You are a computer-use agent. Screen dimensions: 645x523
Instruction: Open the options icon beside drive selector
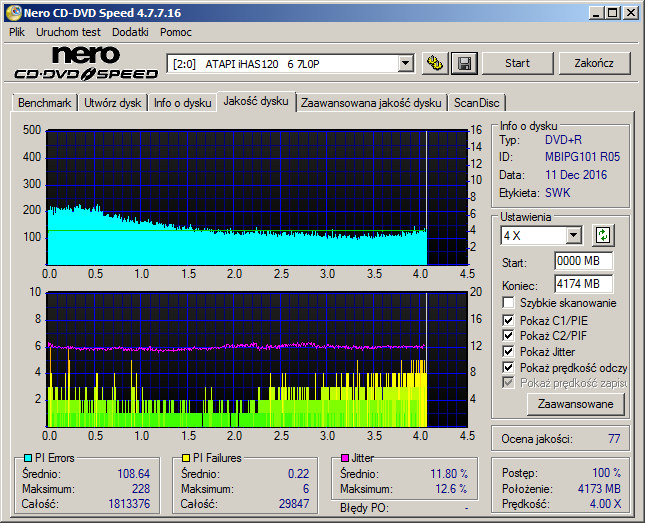click(434, 63)
